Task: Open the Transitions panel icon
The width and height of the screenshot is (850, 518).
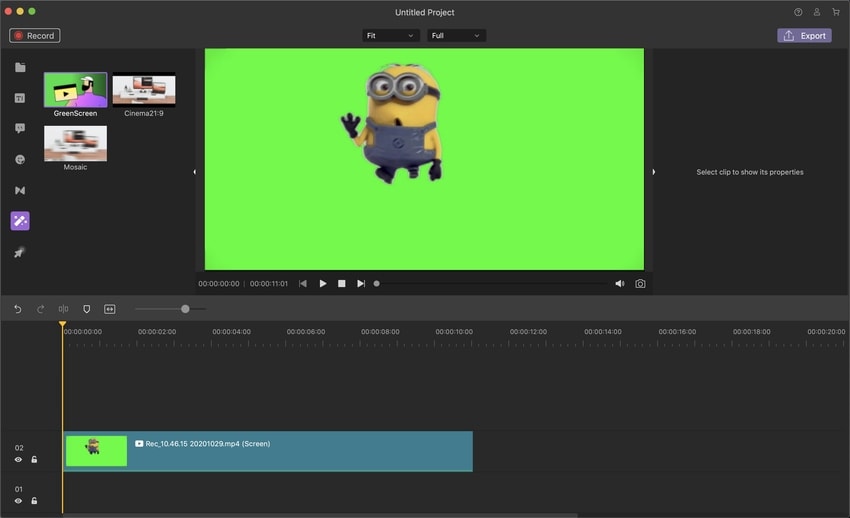Action: [20, 190]
